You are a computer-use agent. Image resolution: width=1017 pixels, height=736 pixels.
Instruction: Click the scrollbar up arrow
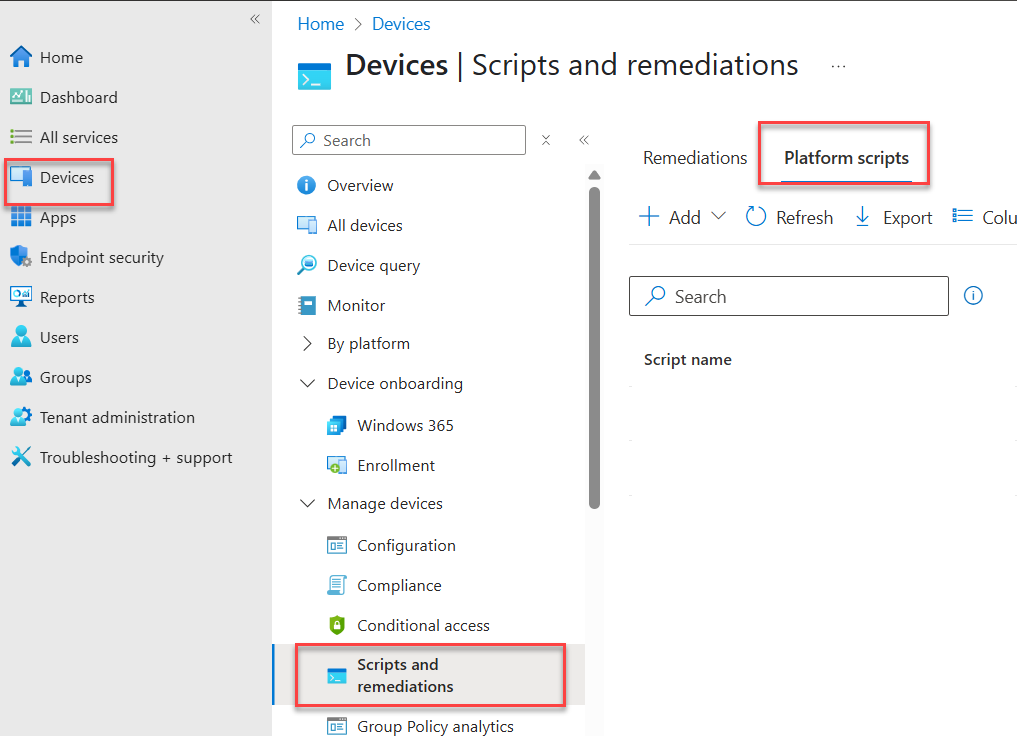coord(594,175)
